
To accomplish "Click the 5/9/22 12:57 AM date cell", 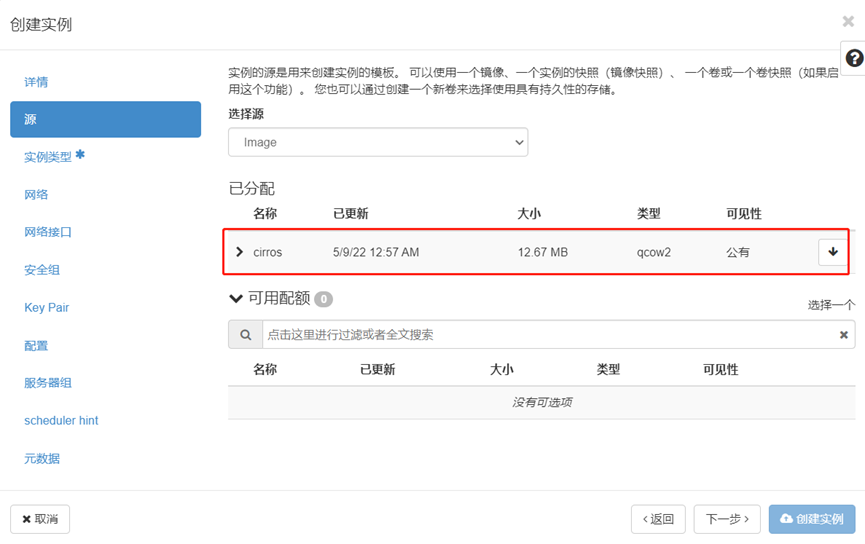I will pos(376,252).
